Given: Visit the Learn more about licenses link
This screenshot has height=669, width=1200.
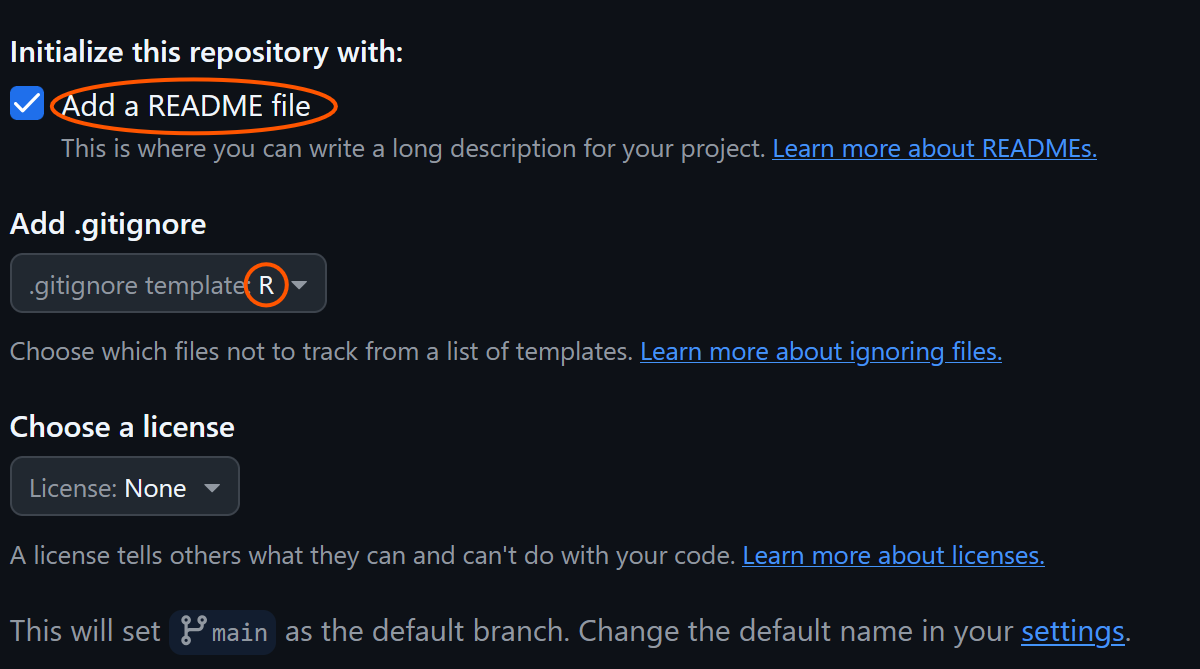Looking at the screenshot, I should (x=893, y=556).
